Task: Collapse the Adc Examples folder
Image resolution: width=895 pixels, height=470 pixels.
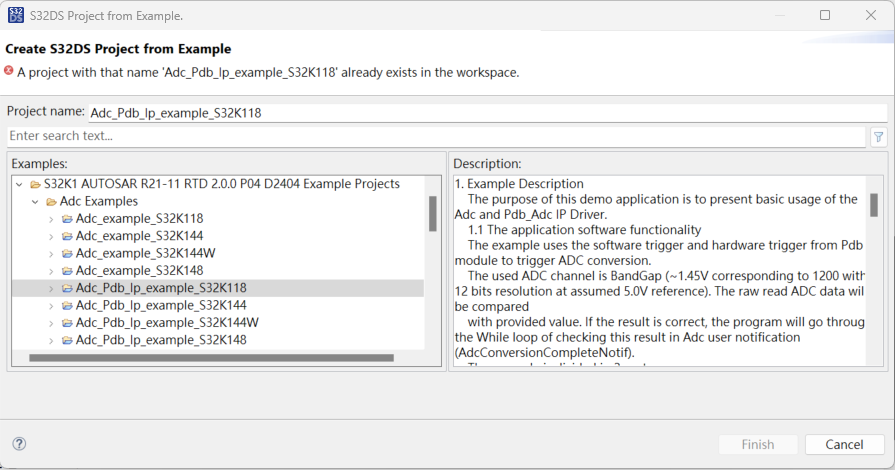Action: pos(35,202)
